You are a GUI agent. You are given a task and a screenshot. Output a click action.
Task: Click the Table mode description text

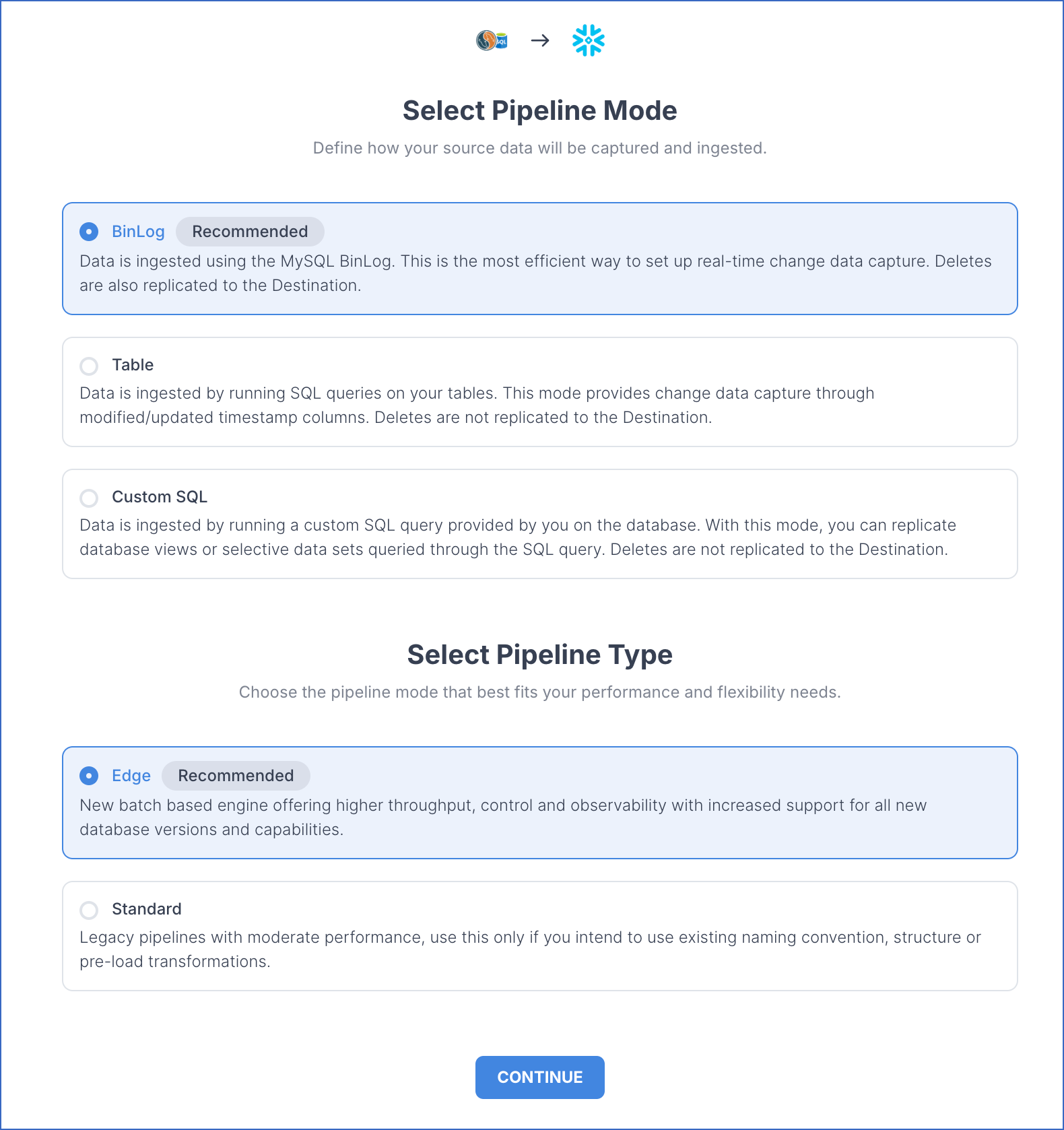click(477, 405)
